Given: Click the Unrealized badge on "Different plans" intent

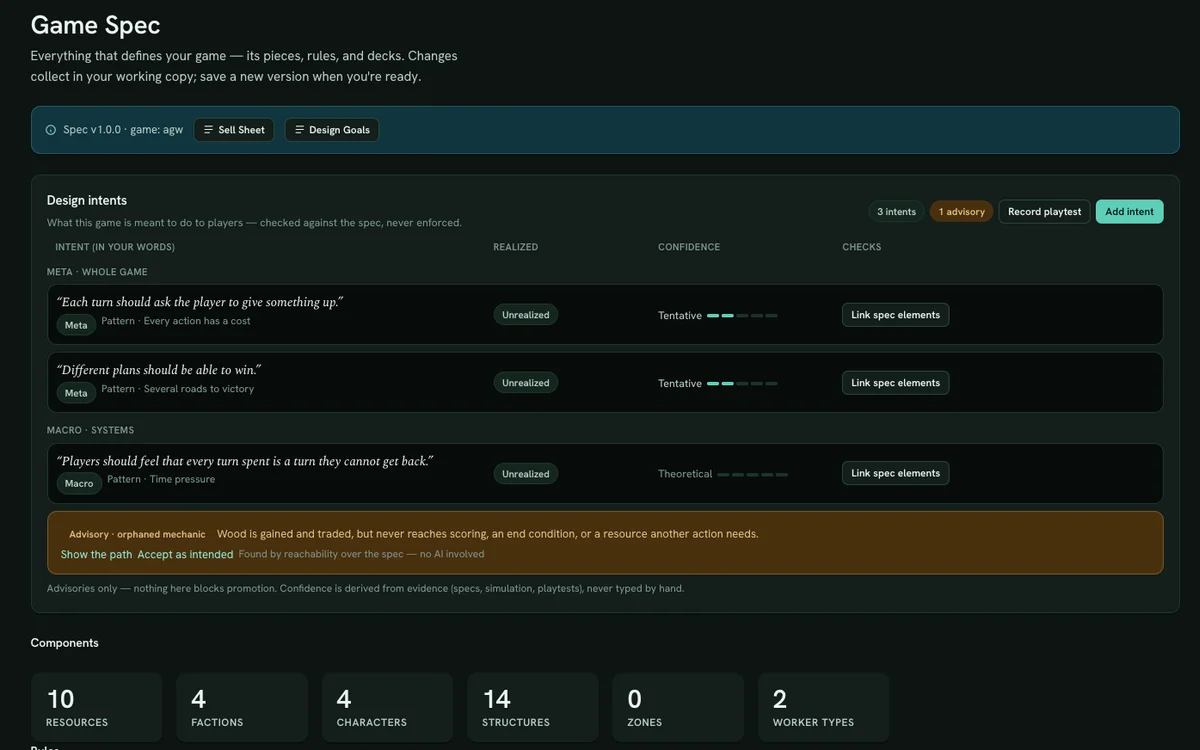Looking at the screenshot, I should pyautogui.click(x=526, y=383).
